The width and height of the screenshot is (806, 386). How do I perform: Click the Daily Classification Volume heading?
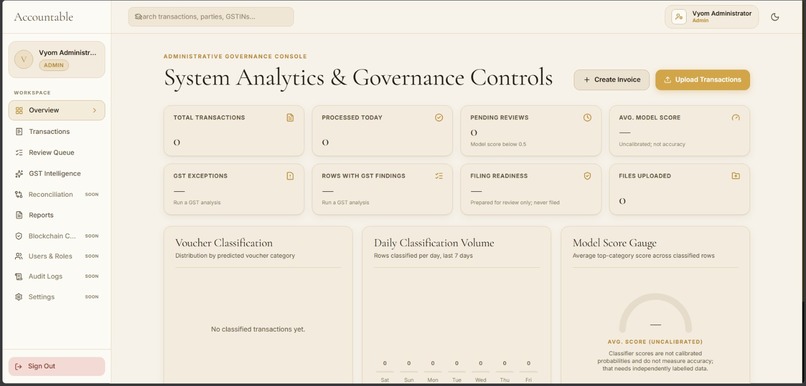point(434,243)
